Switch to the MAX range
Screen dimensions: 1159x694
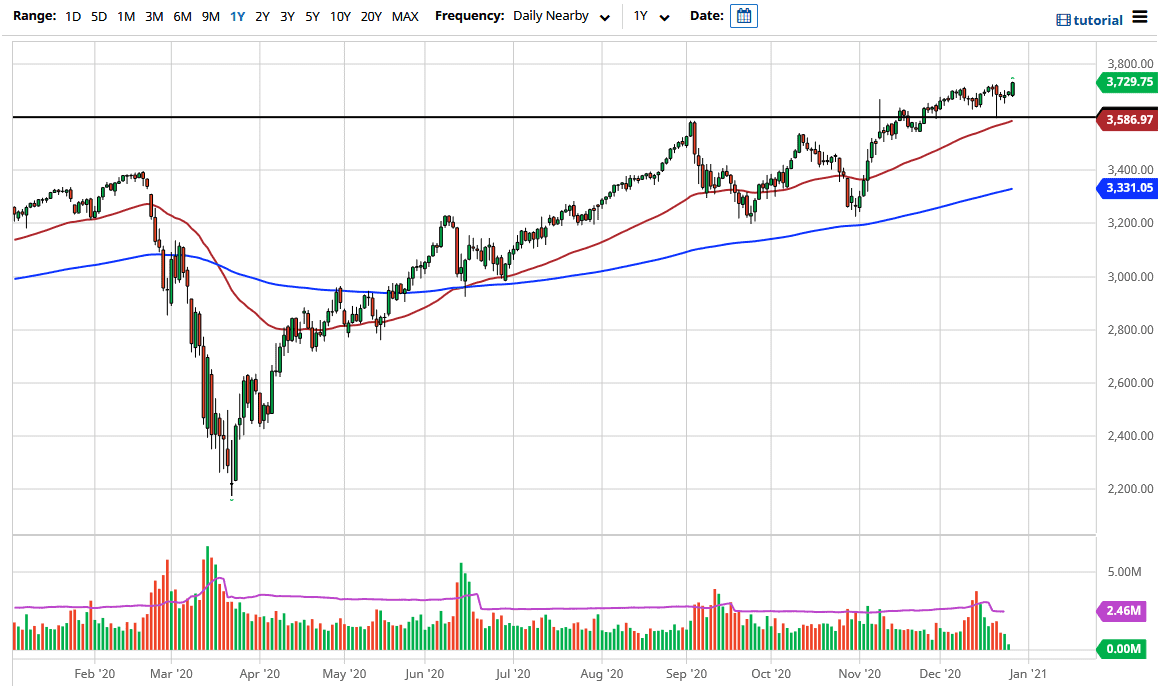pyautogui.click(x=405, y=16)
